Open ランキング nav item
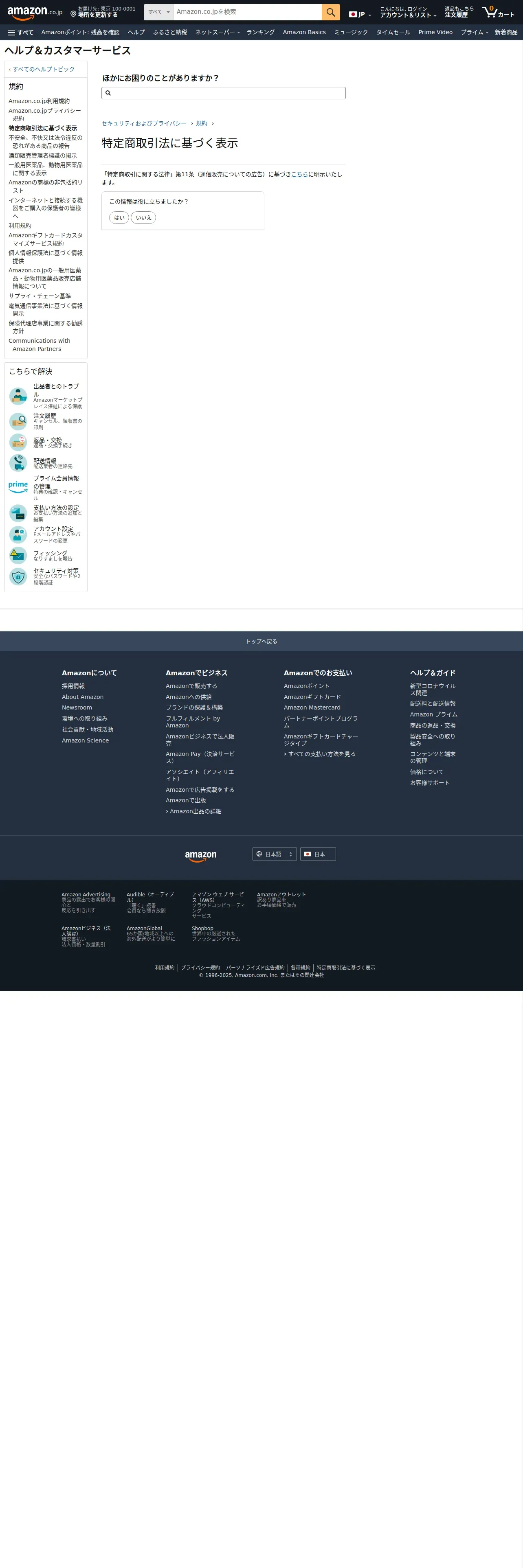Screen dimensions: 523x1568 [261, 32]
